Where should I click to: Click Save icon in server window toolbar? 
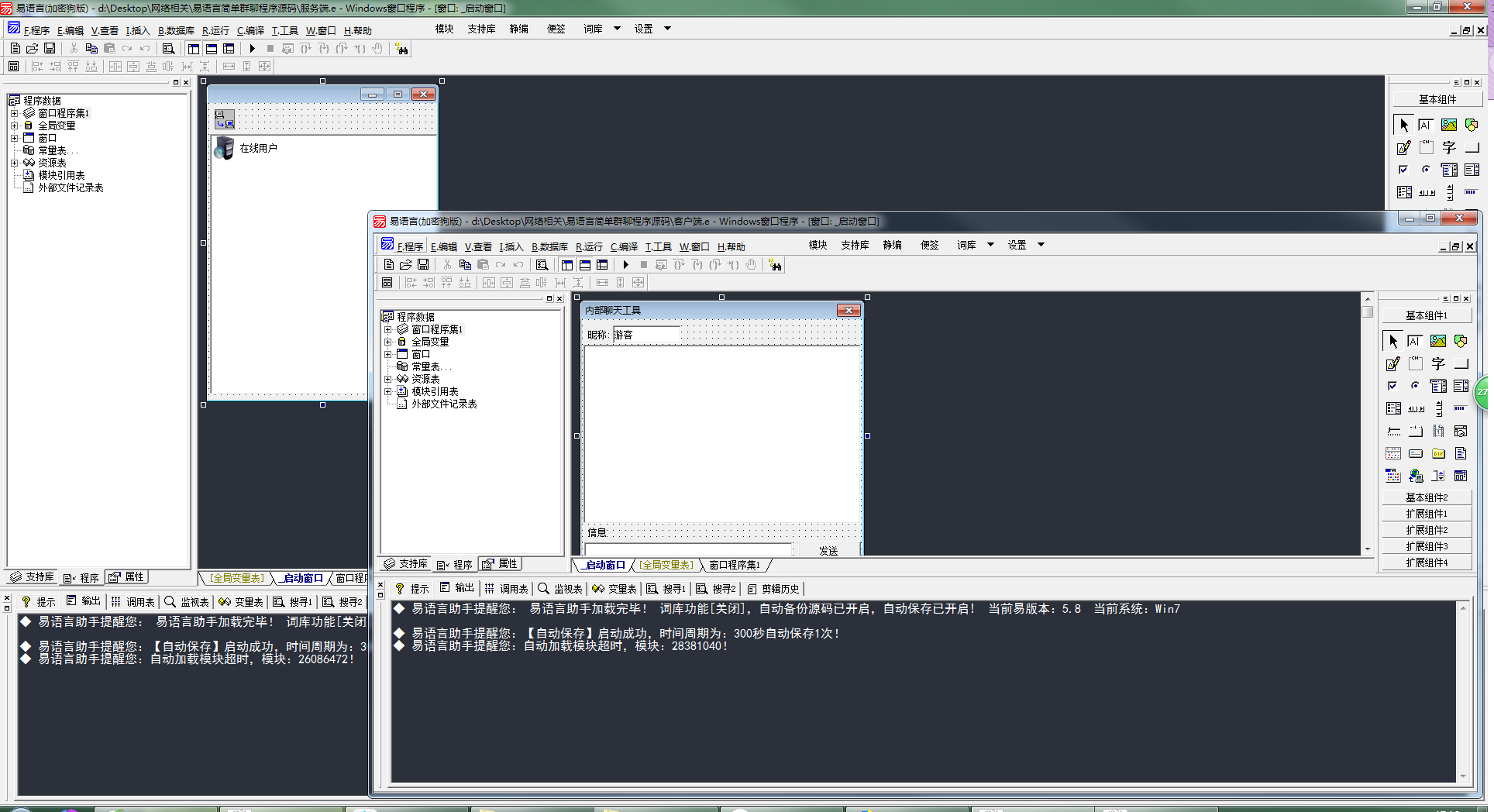click(50, 48)
